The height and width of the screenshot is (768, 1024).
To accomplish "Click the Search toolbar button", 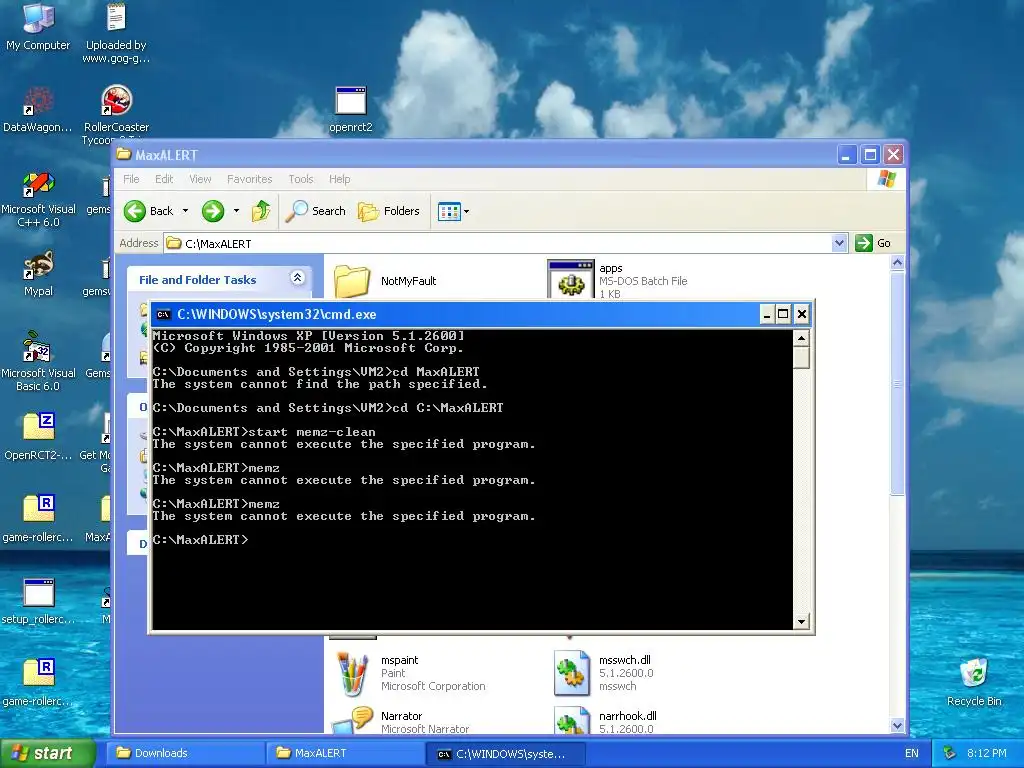I will (x=316, y=211).
